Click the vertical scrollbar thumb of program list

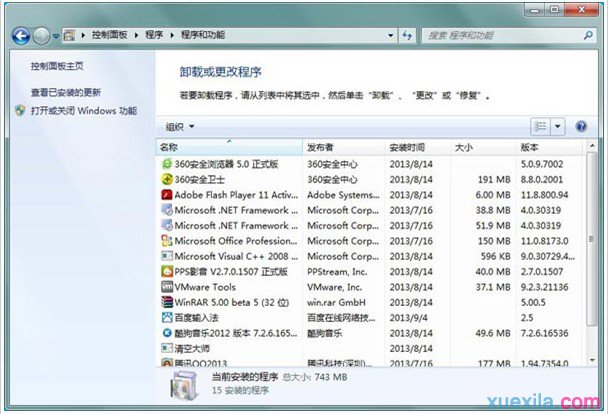pyautogui.click(x=592, y=239)
